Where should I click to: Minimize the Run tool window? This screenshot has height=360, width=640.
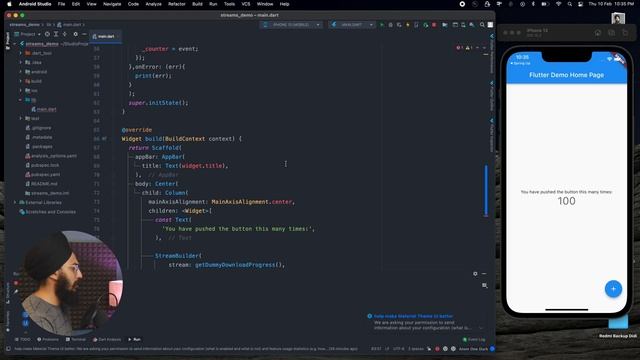484,273
